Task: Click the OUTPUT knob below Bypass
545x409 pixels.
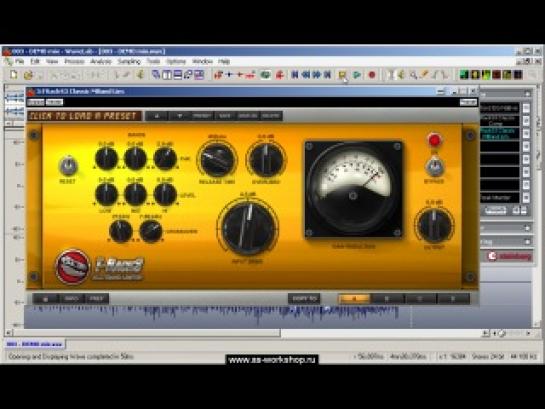Action: pos(434,226)
